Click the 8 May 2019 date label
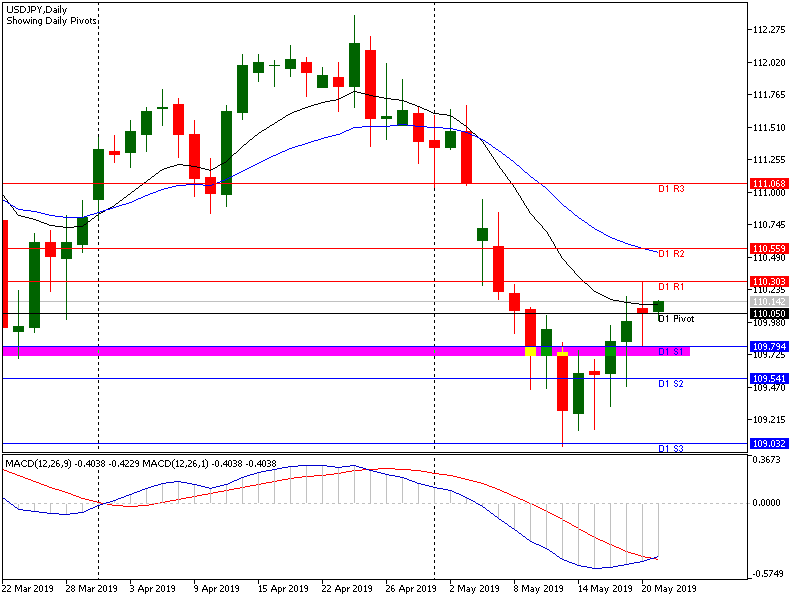The height and width of the screenshot is (600, 800). [538, 589]
